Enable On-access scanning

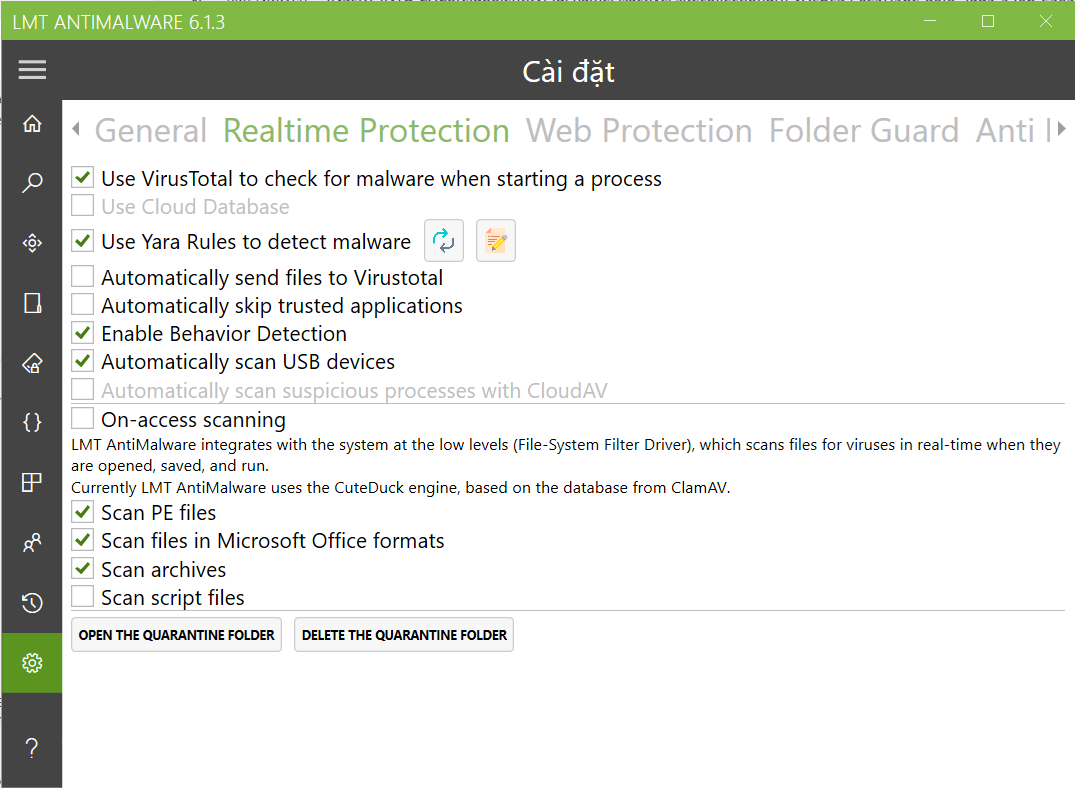click(x=83, y=419)
